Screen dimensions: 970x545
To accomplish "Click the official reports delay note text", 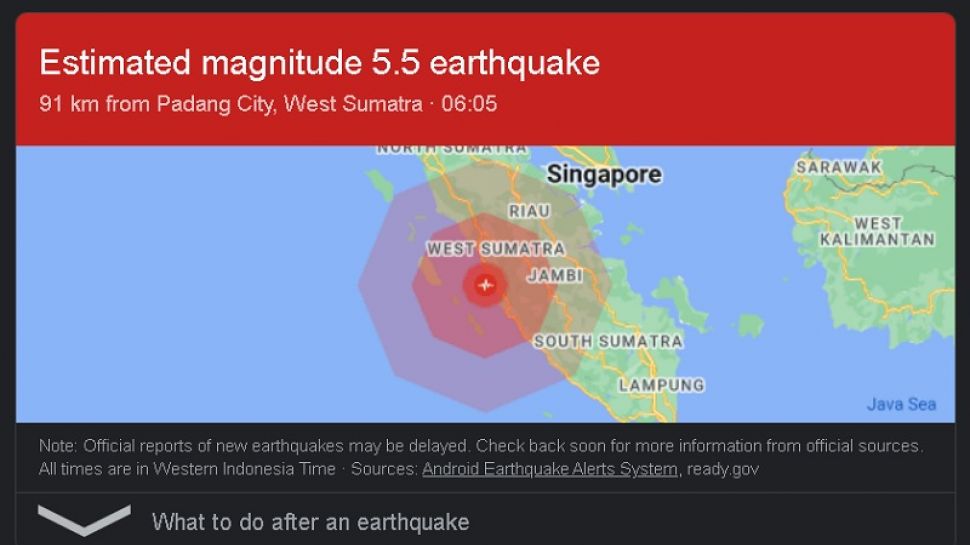I will 481,445.
